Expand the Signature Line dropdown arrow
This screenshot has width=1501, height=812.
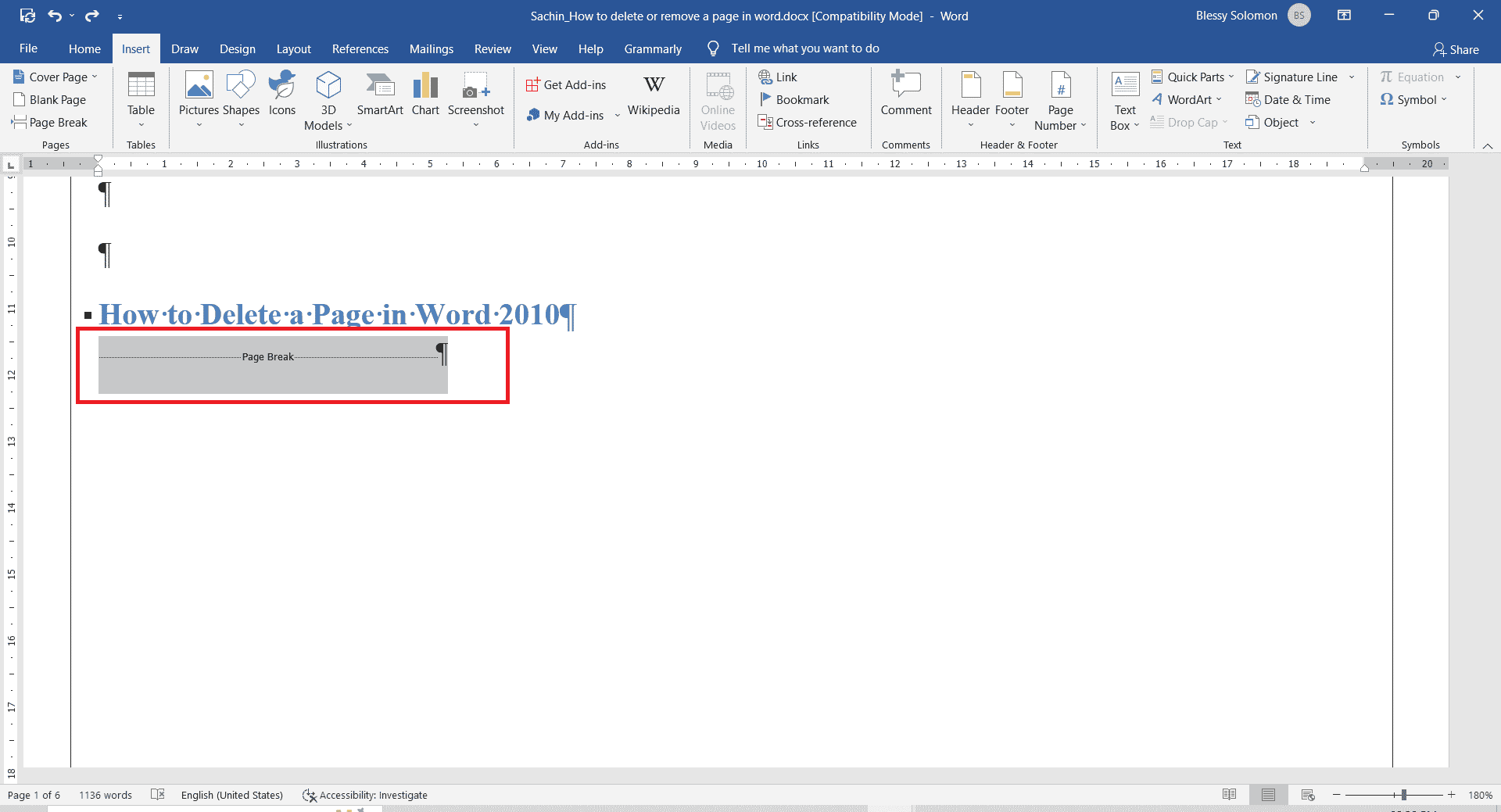tap(1351, 77)
